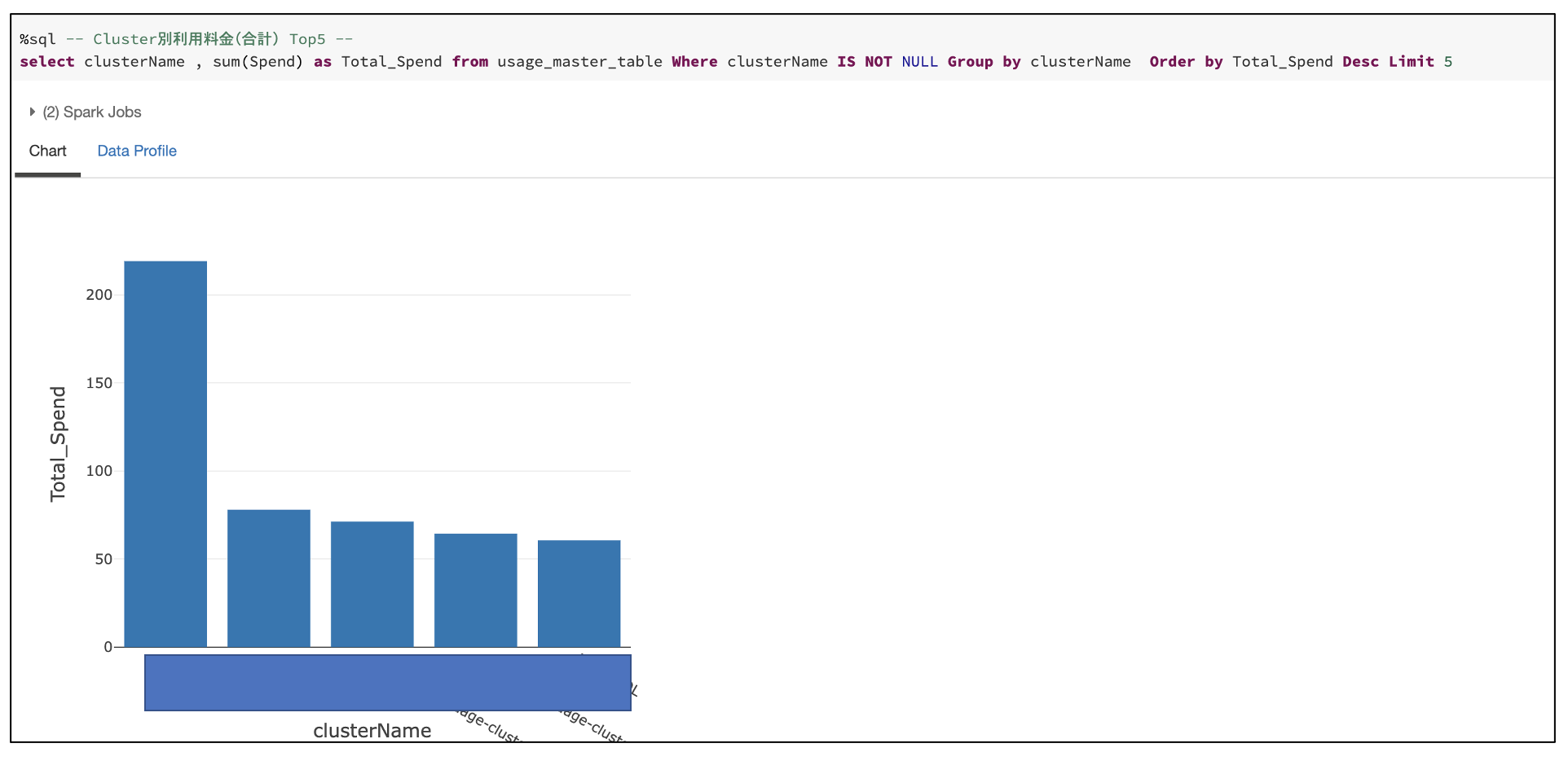The width and height of the screenshot is (1568, 761).
Task: Click the (2) Spark Jobs label
Action: coord(92,112)
